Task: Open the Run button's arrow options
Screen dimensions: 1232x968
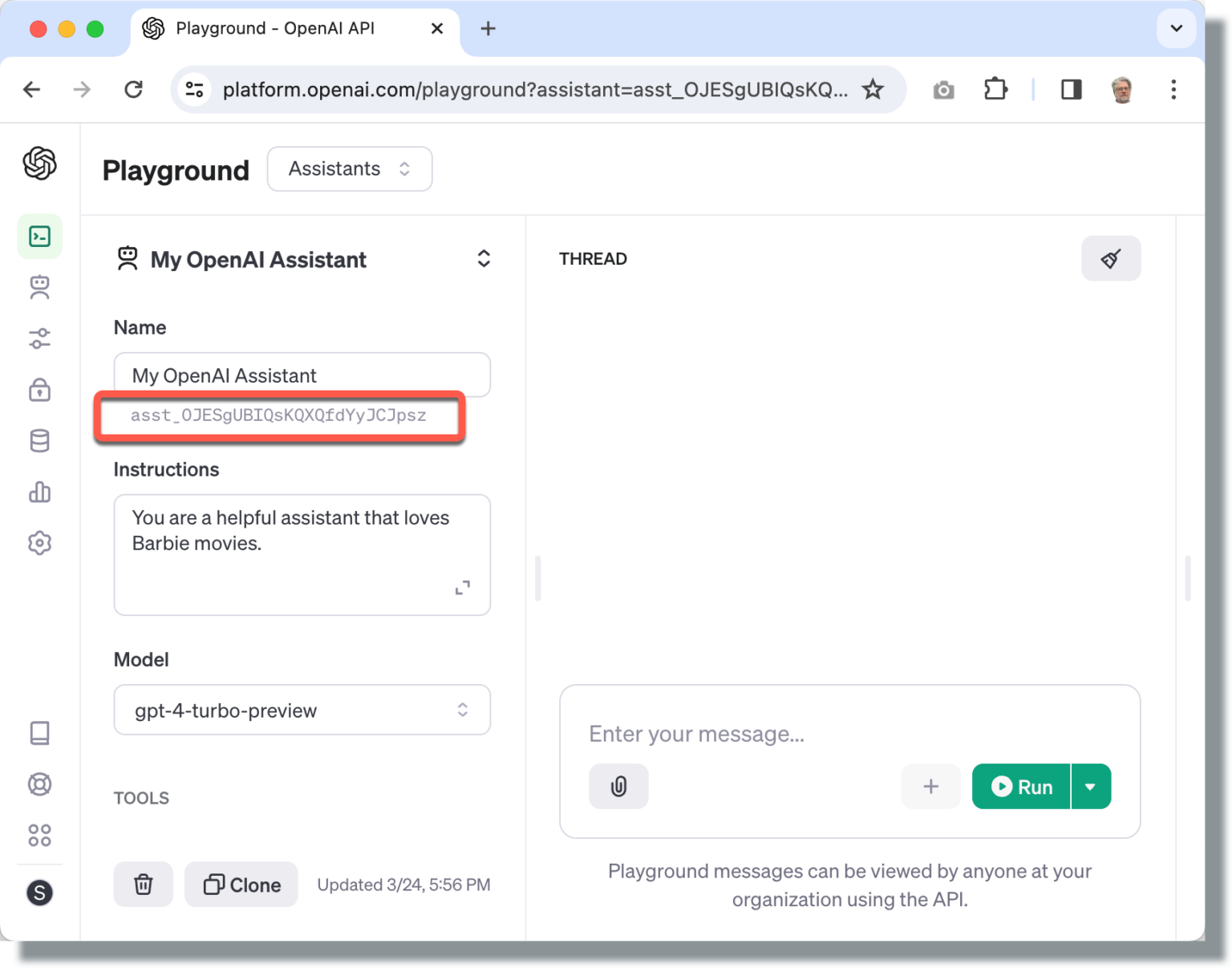Action: [x=1091, y=786]
